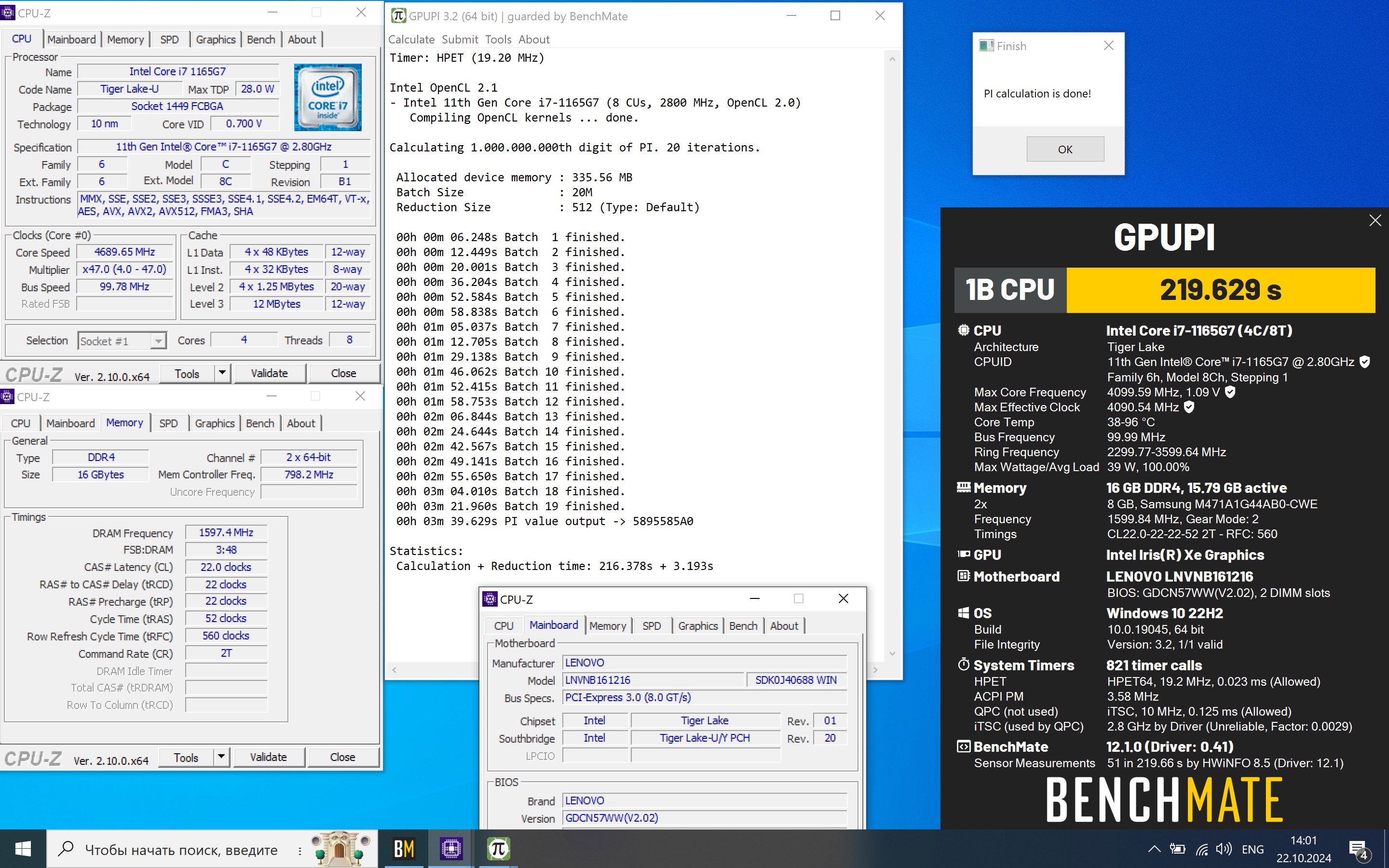Click the Max Effective Clock shield icon

click(1189, 407)
